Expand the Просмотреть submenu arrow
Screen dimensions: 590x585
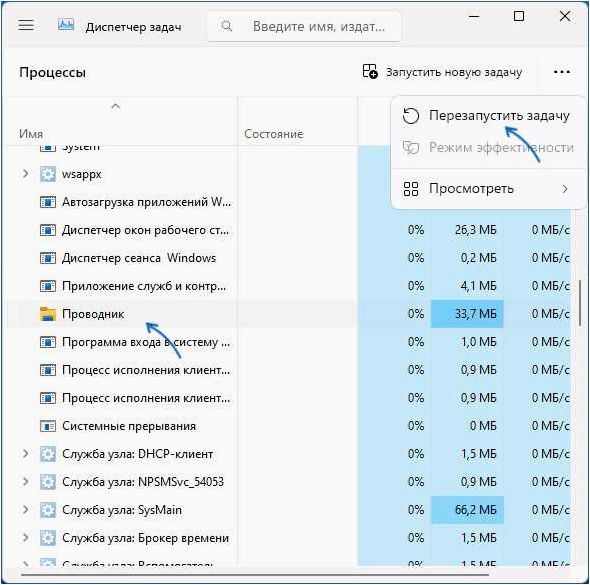click(565, 189)
